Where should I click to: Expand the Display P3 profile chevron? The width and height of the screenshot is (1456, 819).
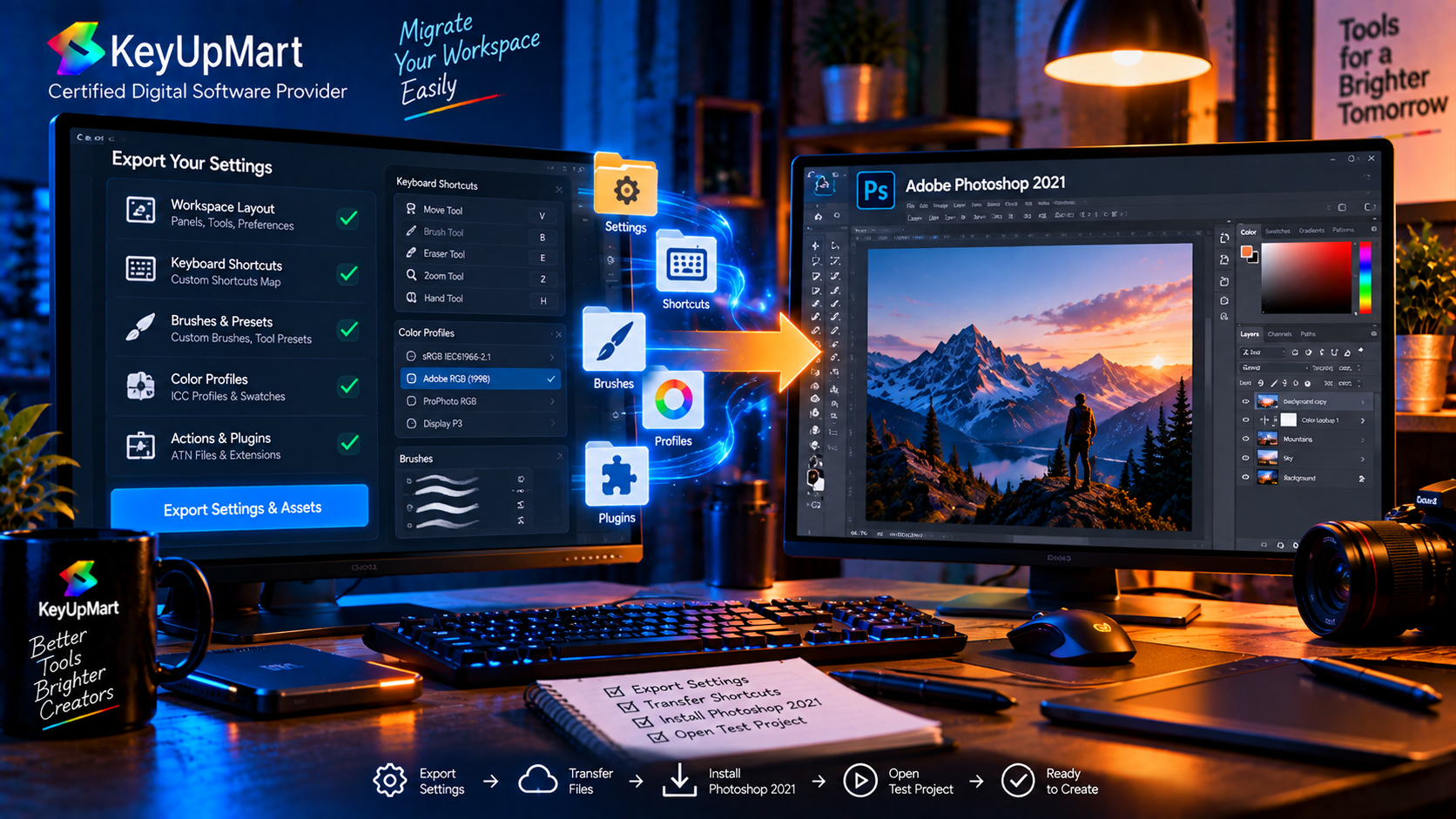552,423
